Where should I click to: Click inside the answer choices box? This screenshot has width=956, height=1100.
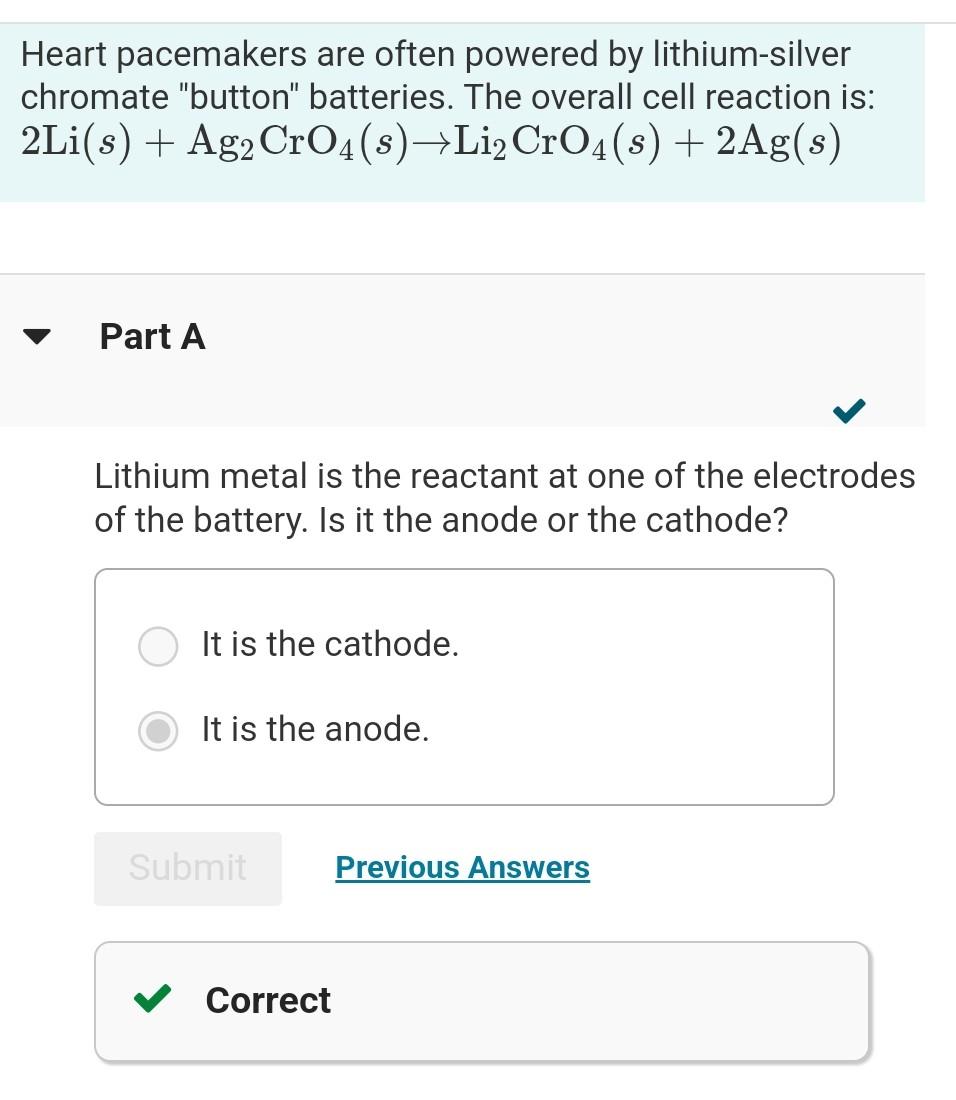click(464, 687)
